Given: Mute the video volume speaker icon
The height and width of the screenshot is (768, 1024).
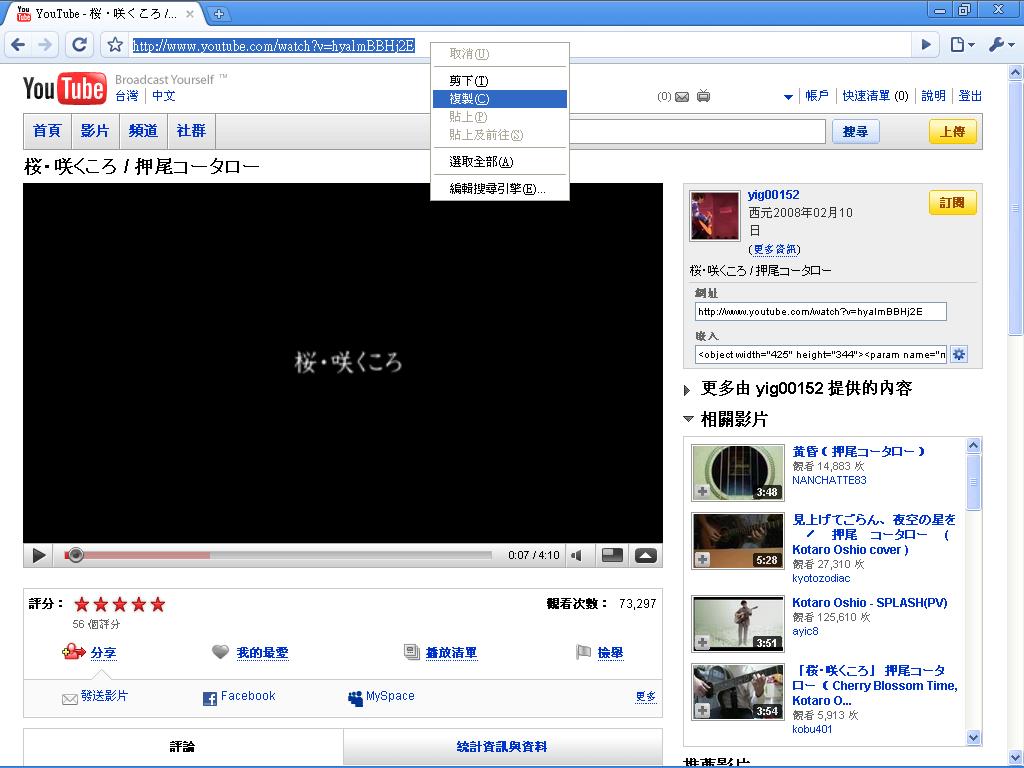Looking at the screenshot, I should click(577, 555).
